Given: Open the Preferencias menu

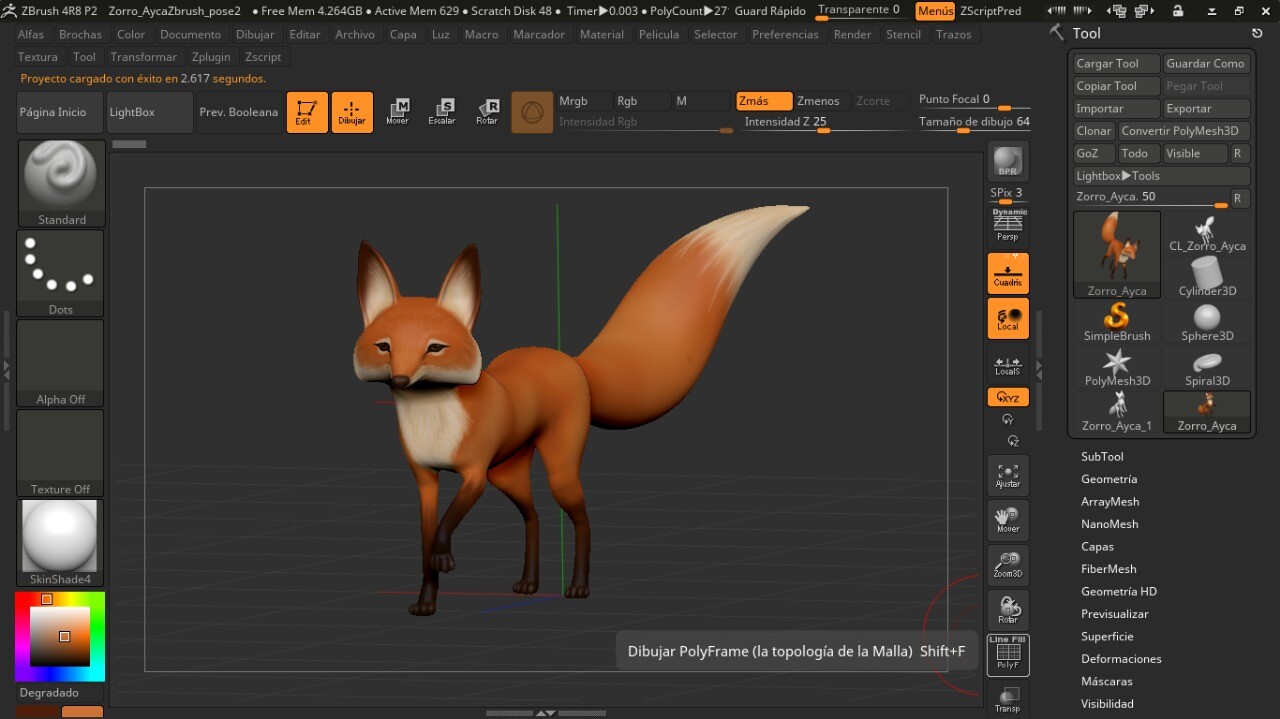Looking at the screenshot, I should coord(785,34).
